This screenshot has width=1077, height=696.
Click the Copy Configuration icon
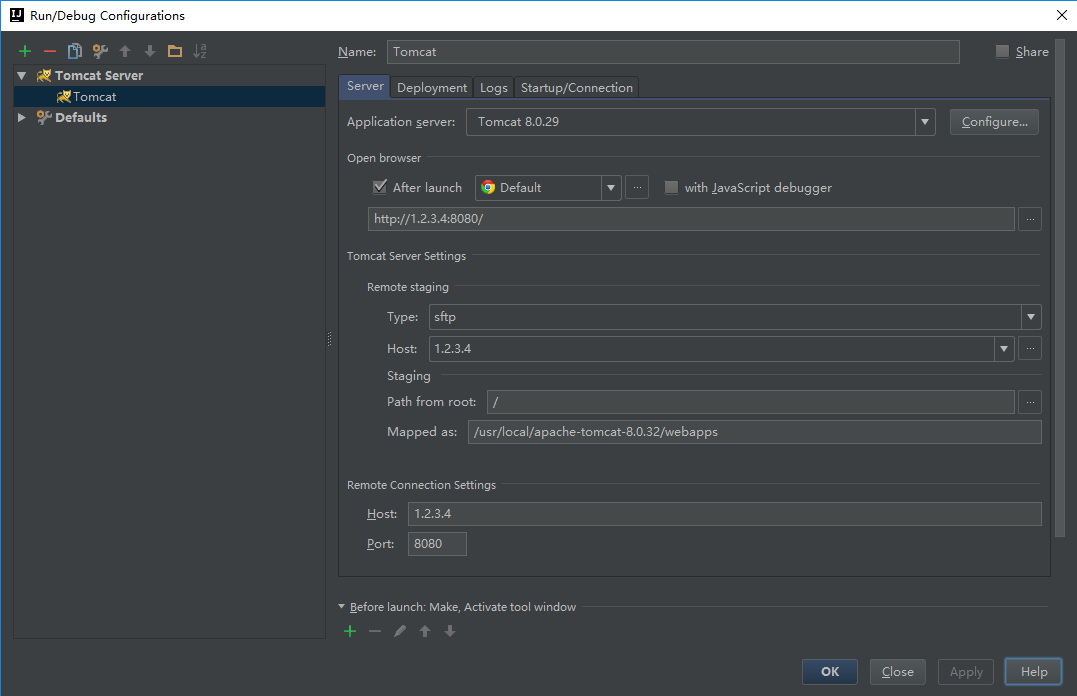75,51
